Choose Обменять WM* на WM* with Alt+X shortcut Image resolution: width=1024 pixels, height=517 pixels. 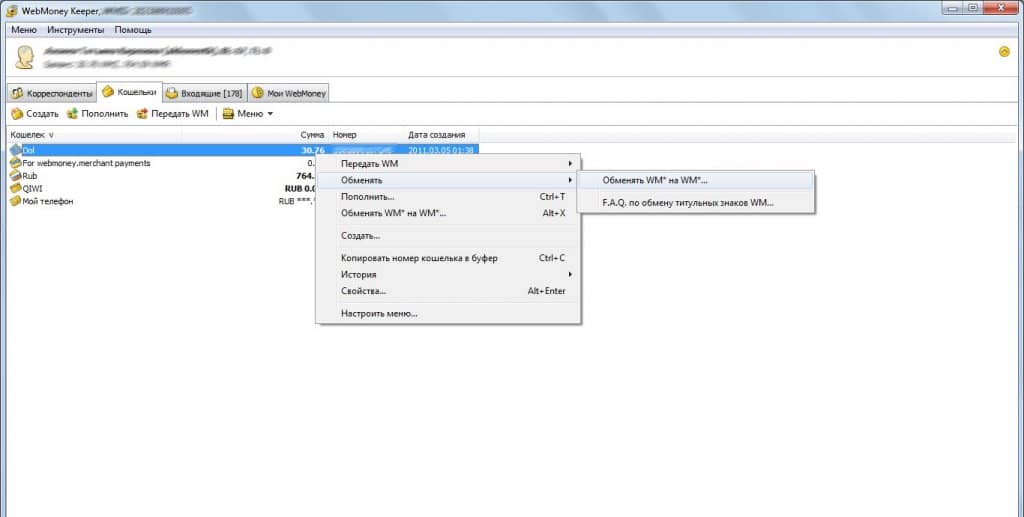[x=447, y=213]
